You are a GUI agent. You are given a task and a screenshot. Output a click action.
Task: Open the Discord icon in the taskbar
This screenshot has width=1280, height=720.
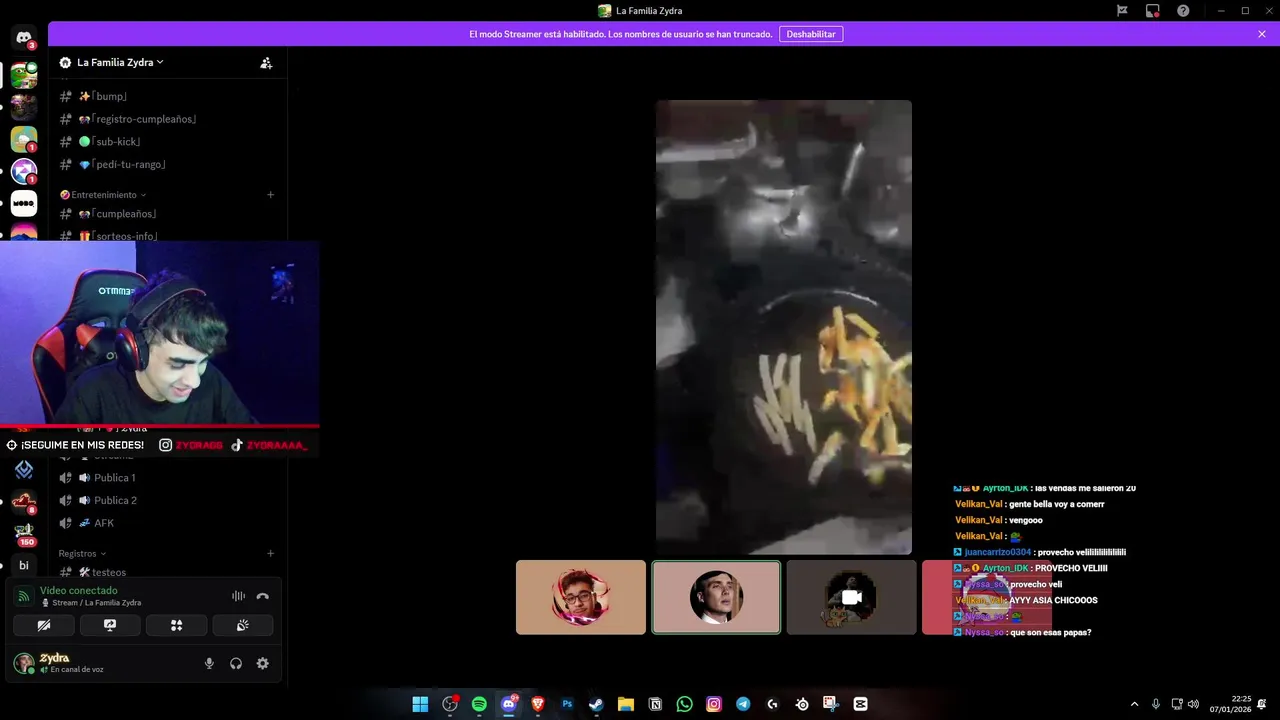(x=508, y=704)
